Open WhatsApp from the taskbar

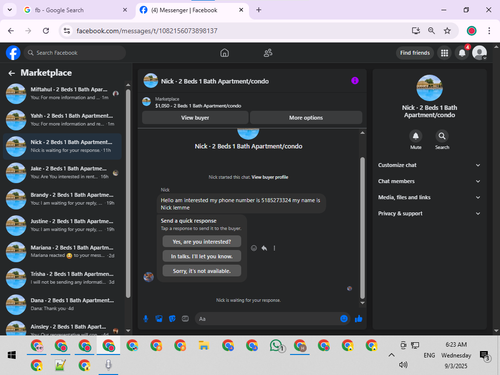(276, 346)
